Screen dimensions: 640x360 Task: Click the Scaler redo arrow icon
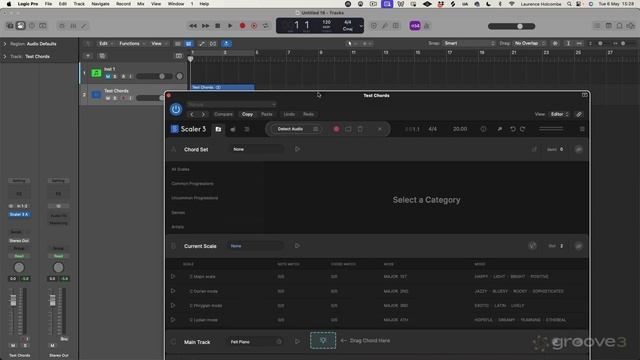[x=522, y=129]
